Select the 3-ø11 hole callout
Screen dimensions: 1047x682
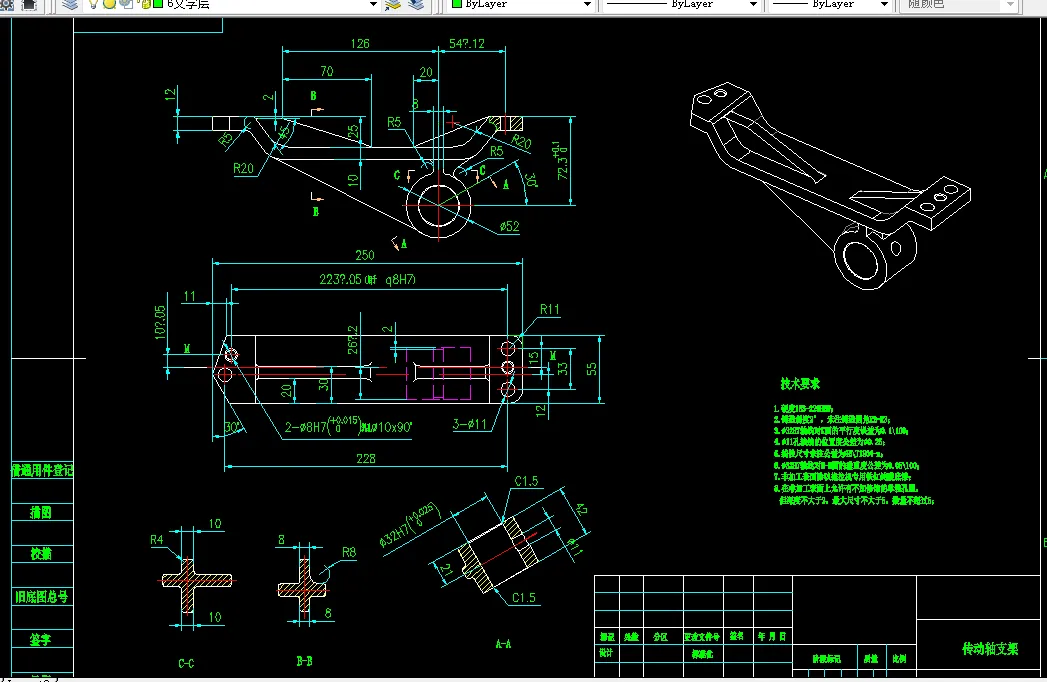[470, 423]
